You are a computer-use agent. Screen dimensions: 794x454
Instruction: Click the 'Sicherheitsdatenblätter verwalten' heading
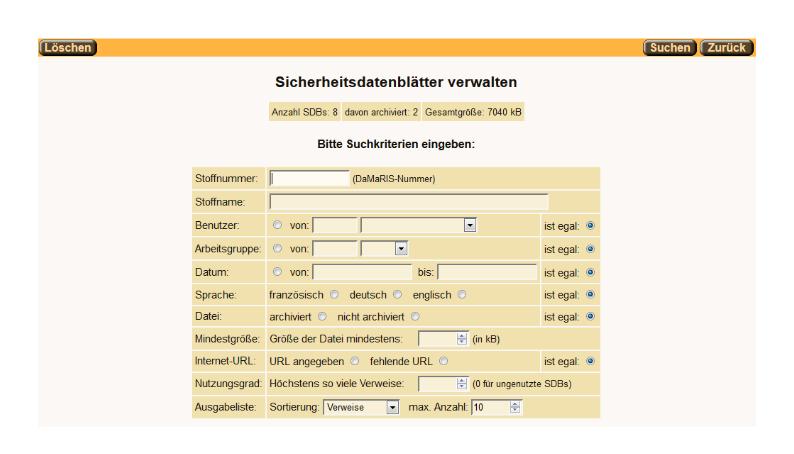click(x=396, y=82)
